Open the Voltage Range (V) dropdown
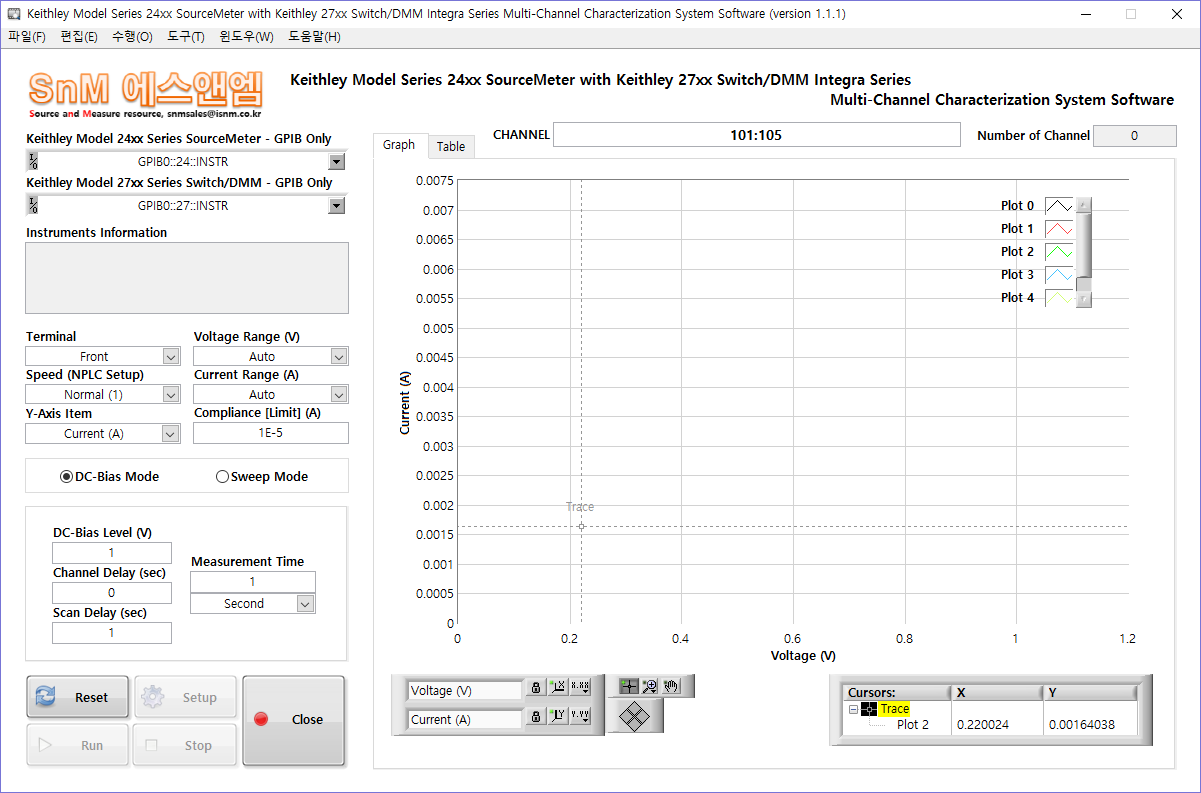The width and height of the screenshot is (1201, 793). 339,356
